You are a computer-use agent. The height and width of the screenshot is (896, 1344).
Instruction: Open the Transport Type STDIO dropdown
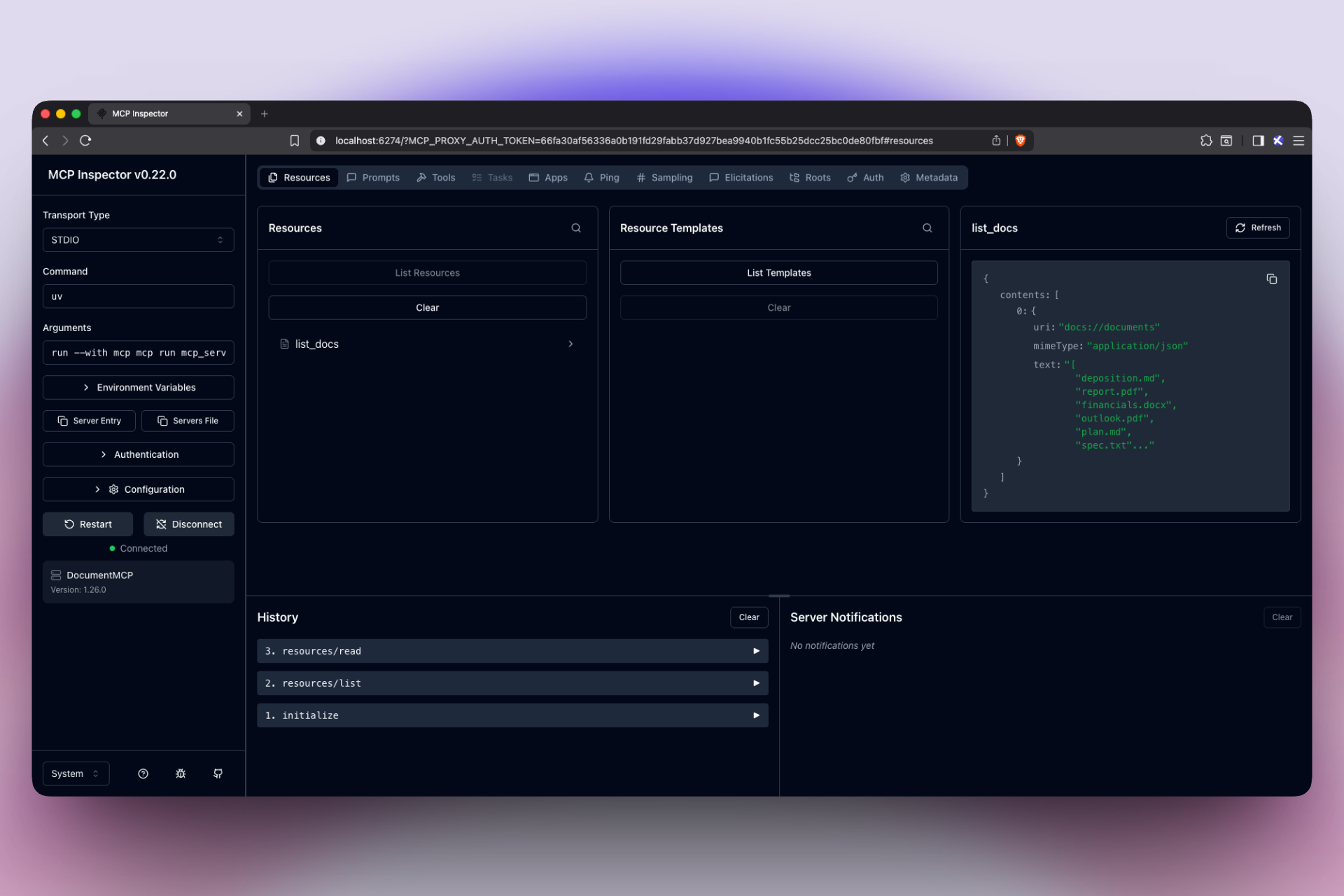tap(139, 240)
